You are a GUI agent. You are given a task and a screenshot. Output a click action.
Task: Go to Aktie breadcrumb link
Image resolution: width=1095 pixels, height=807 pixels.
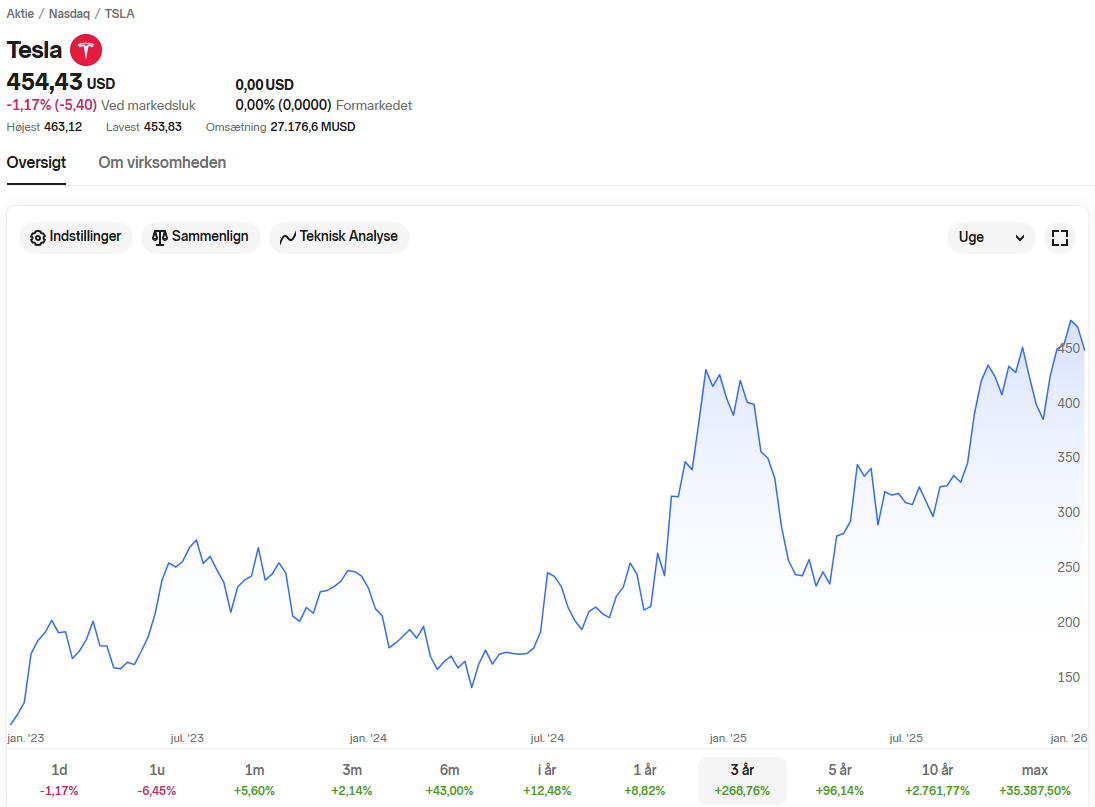[x=20, y=13]
